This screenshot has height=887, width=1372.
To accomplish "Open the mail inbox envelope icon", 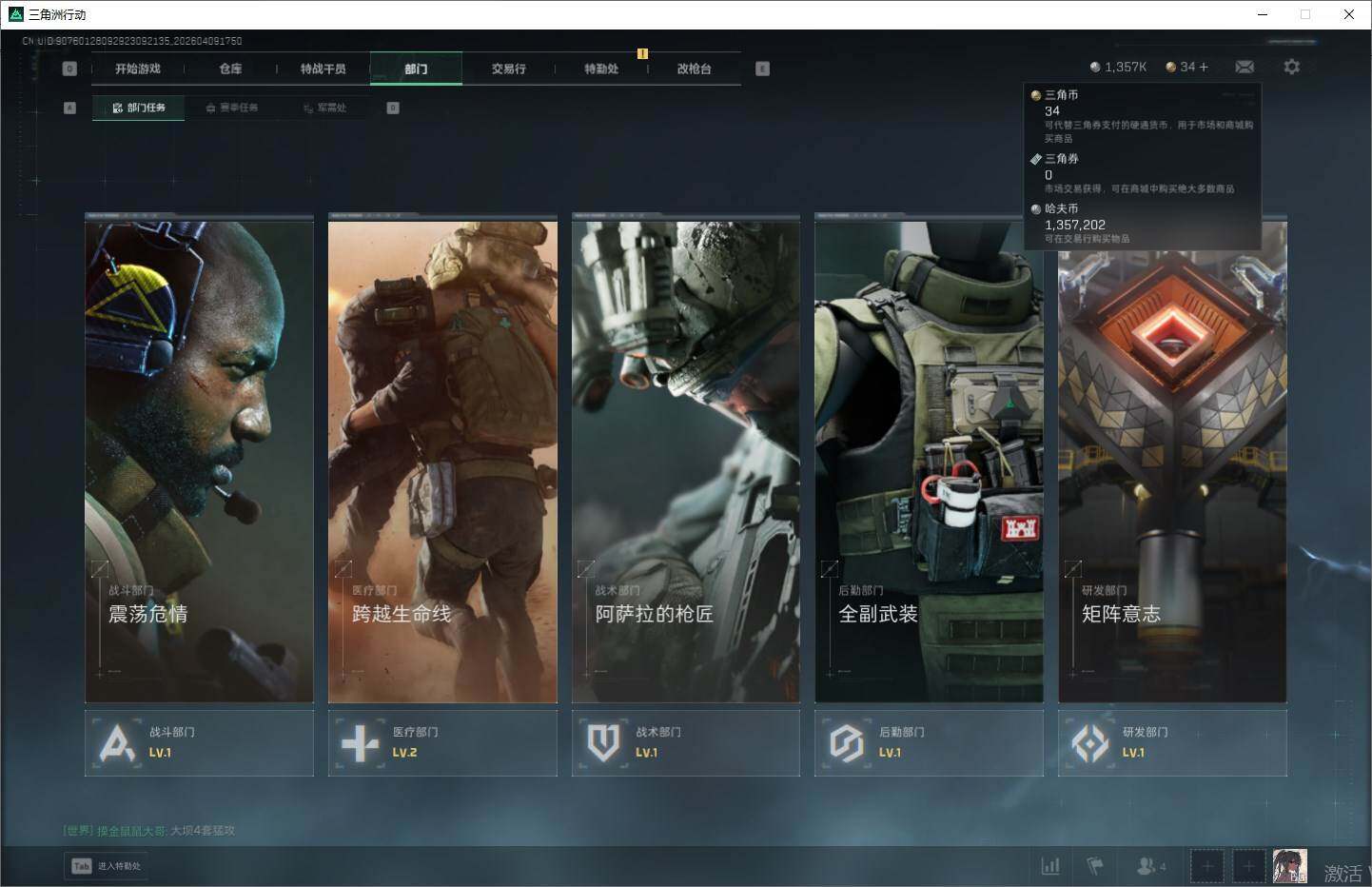I will coord(1245,67).
